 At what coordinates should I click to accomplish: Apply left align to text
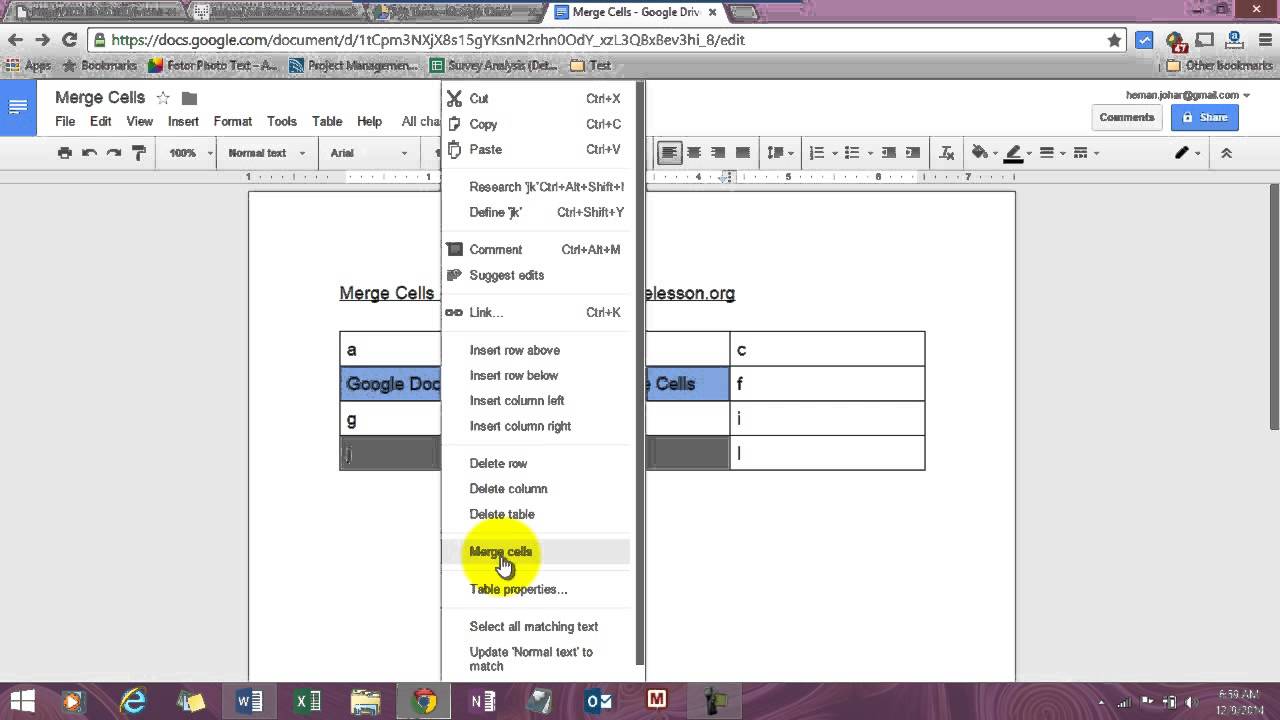pyautogui.click(x=669, y=153)
